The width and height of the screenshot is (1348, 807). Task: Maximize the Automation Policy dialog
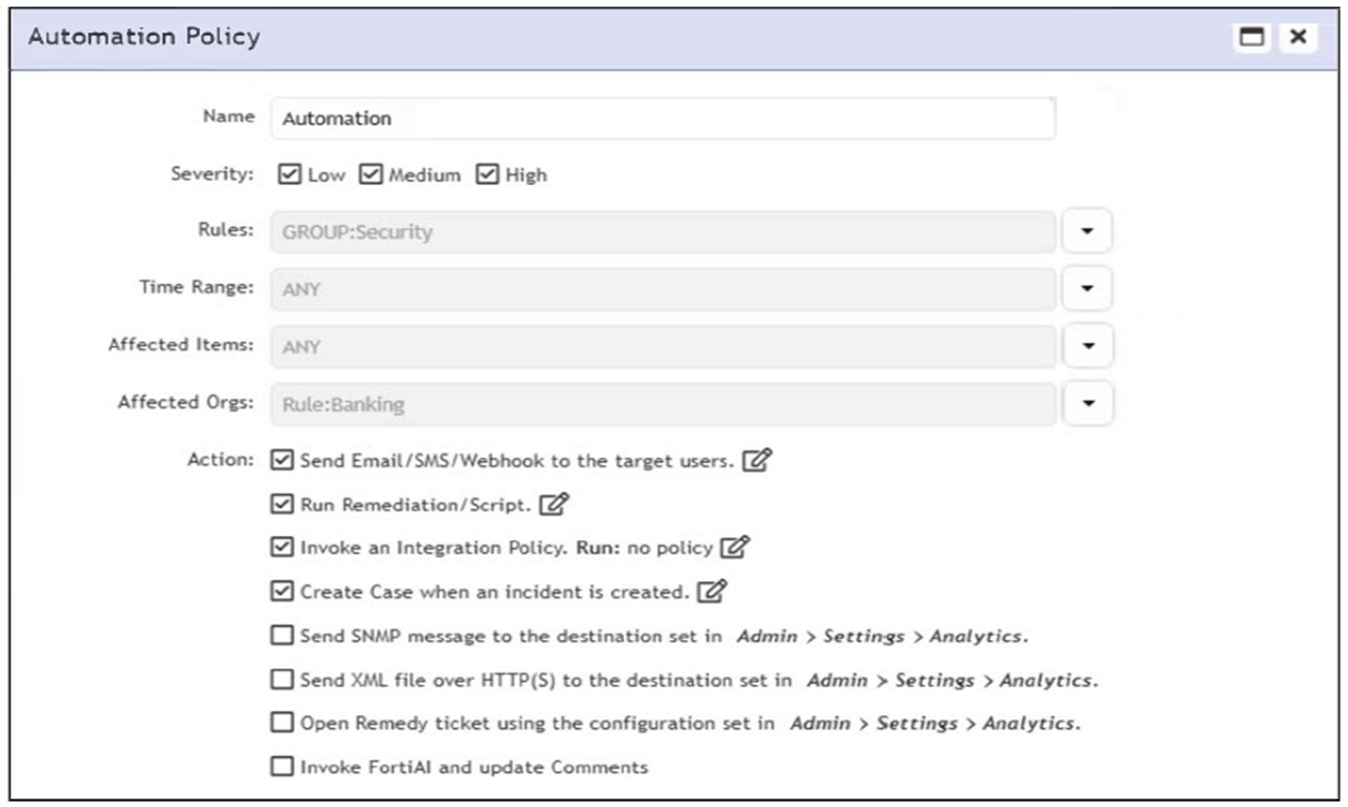[x=1251, y=37]
